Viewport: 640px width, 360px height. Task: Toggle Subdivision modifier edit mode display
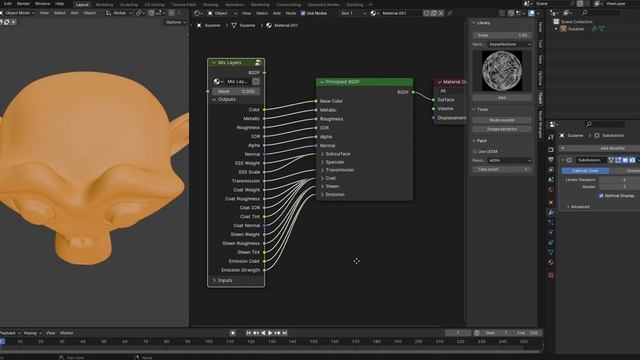click(x=618, y=160)
